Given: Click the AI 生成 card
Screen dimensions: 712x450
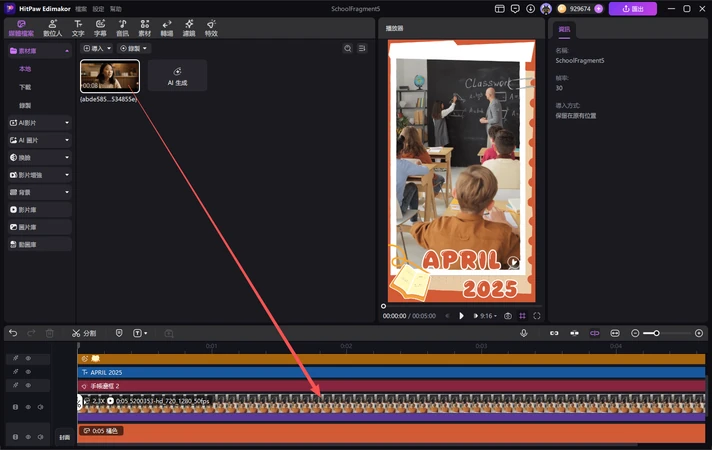Looking at the screenshot, I should (177, 76).
